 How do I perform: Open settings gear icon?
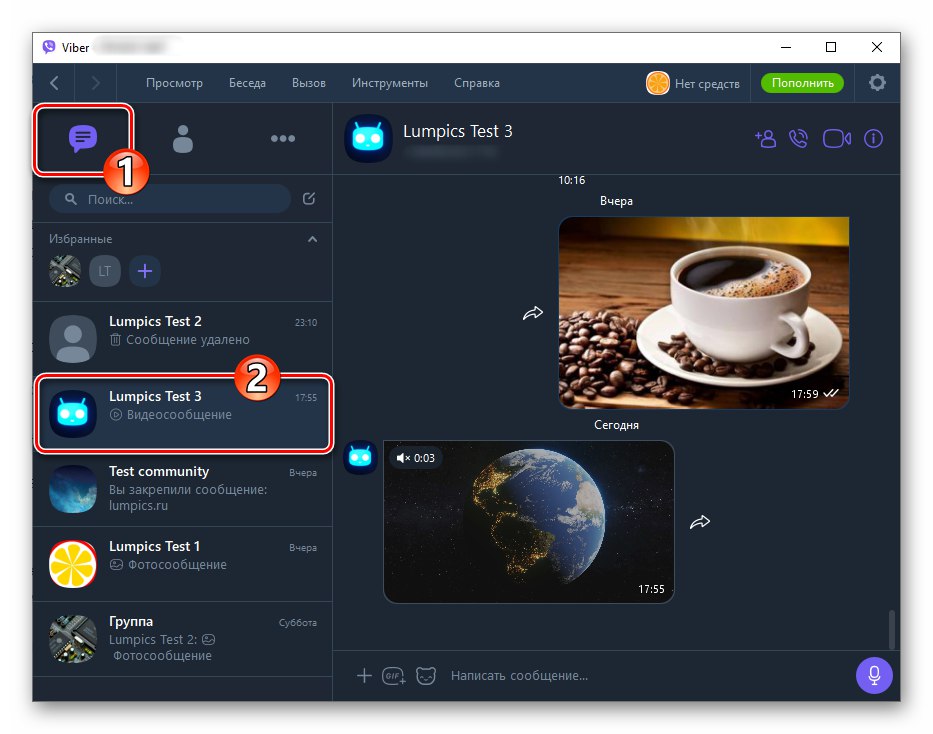coord(877,83)
